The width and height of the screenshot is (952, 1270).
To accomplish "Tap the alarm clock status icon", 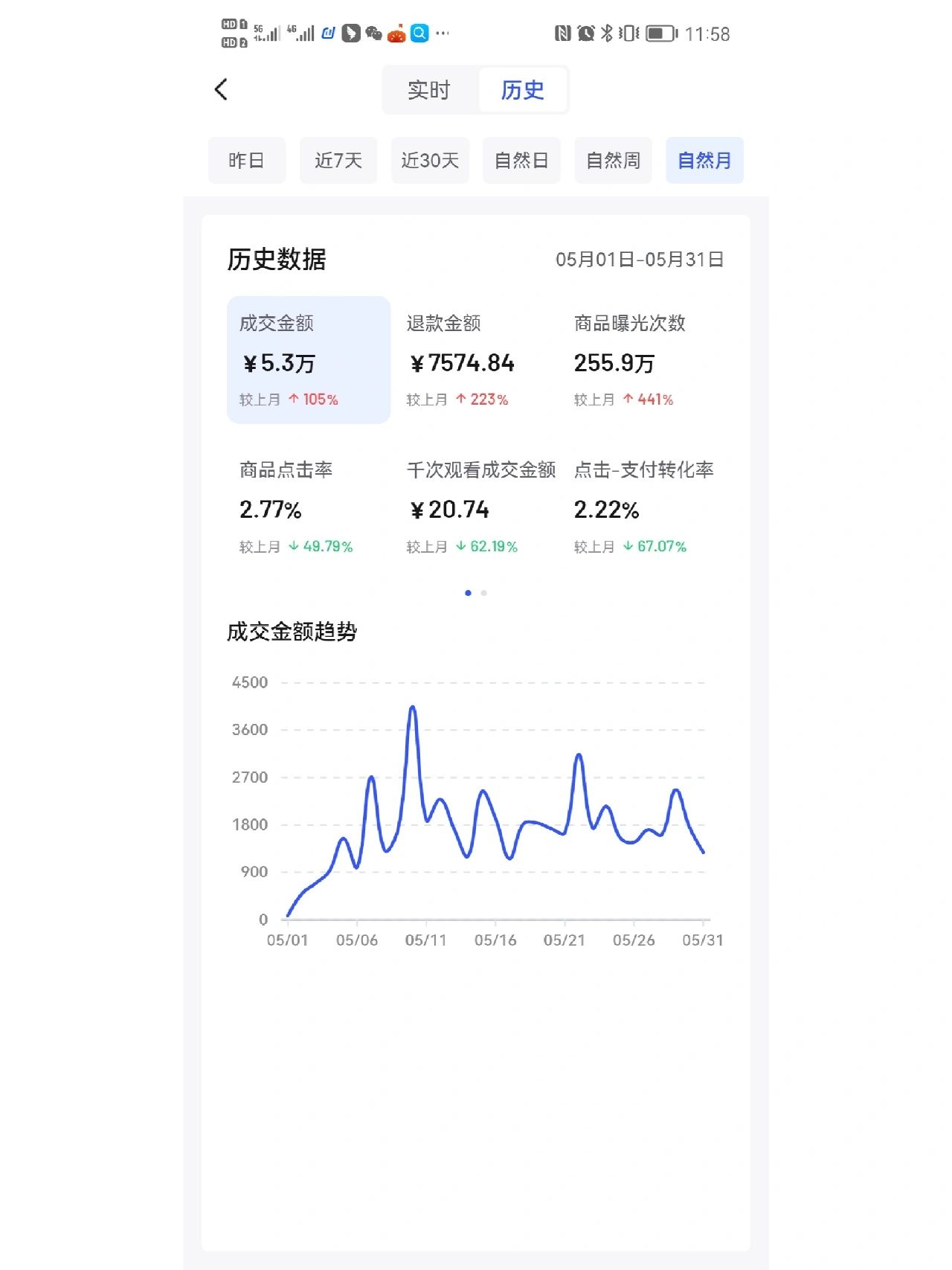I will [x=586, y=33].
